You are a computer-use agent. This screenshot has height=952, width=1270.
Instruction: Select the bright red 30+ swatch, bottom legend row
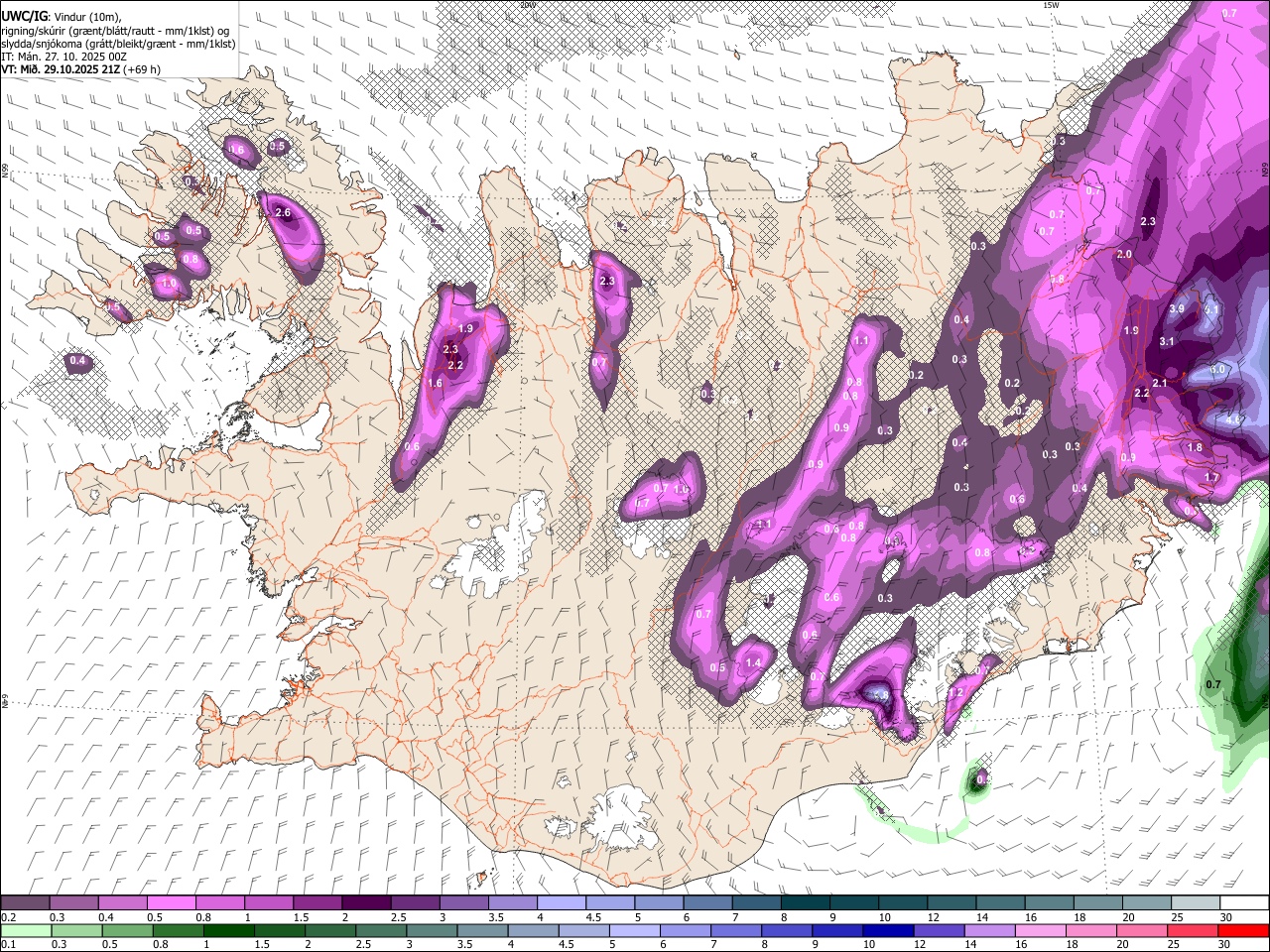click(x=1243, y=930)
